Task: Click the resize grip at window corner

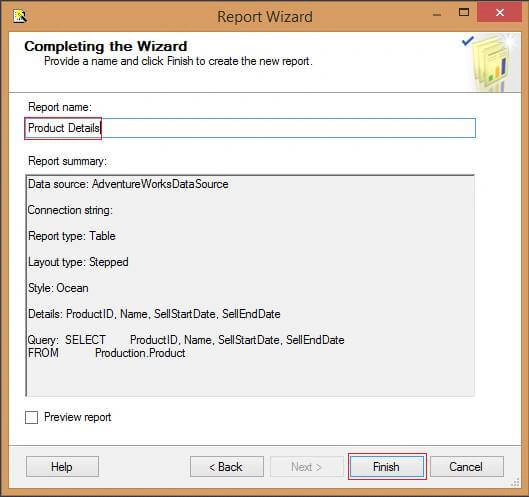Action: pos(515,481)
